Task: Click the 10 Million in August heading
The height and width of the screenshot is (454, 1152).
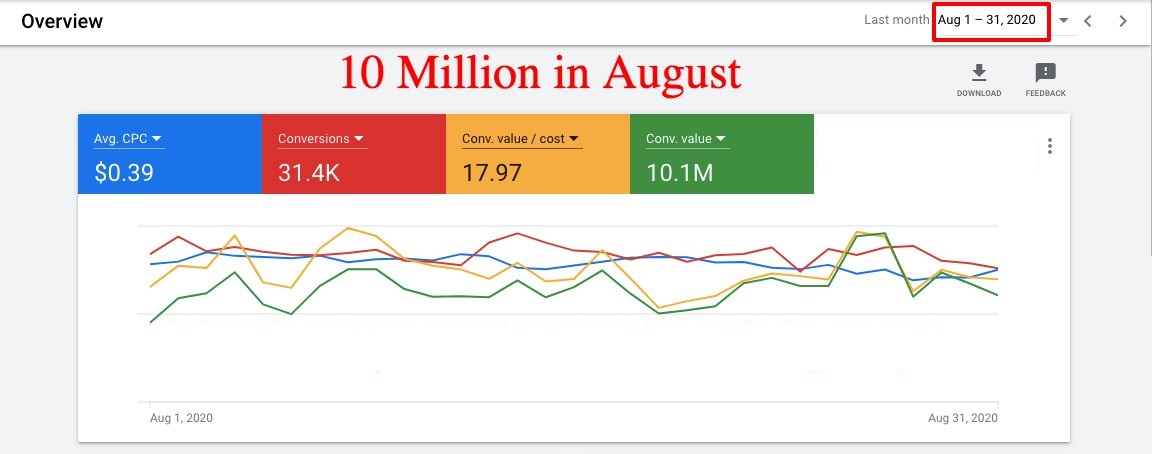Action: [x=540, y=73]
